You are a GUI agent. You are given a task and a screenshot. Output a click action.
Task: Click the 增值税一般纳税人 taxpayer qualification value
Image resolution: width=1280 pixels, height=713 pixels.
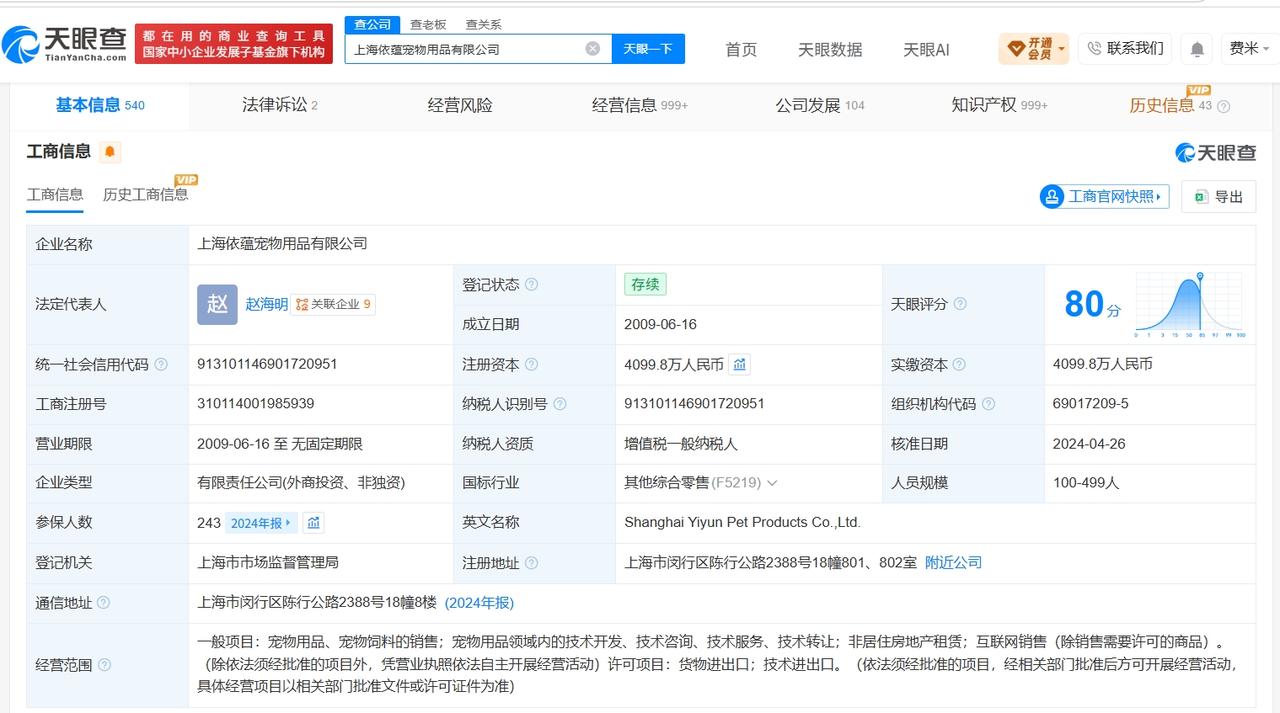coord(681,444)
